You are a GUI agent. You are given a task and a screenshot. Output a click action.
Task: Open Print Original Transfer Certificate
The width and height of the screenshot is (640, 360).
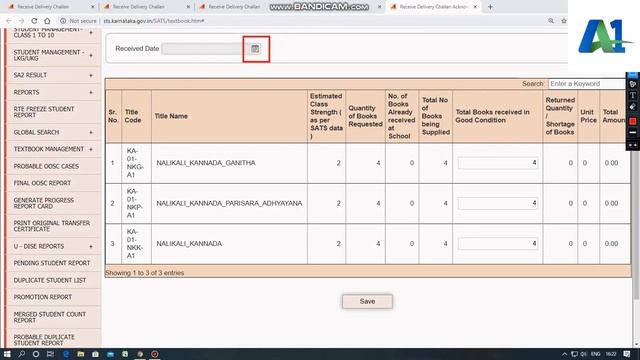tap(52, 226)
